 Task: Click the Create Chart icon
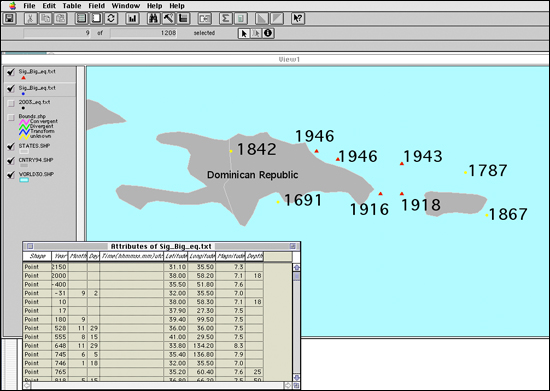tap(132, 18)
